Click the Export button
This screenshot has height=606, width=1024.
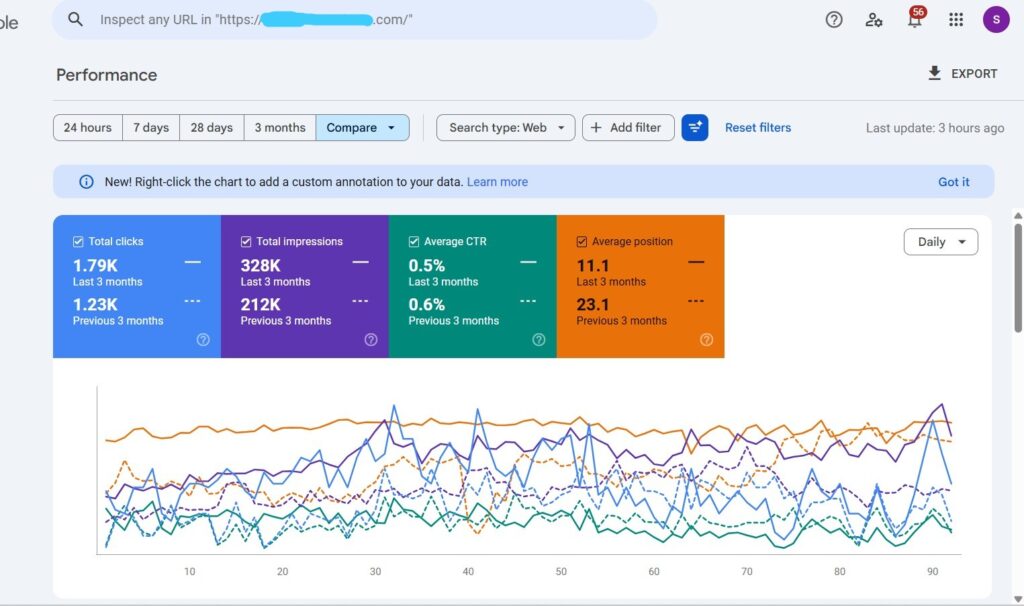[962, 74]
